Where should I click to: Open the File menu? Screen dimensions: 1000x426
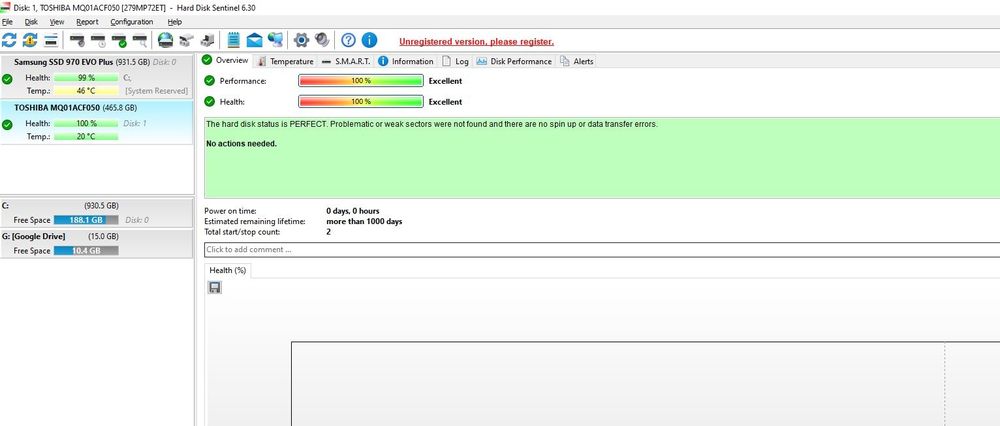tap(8, 22)
